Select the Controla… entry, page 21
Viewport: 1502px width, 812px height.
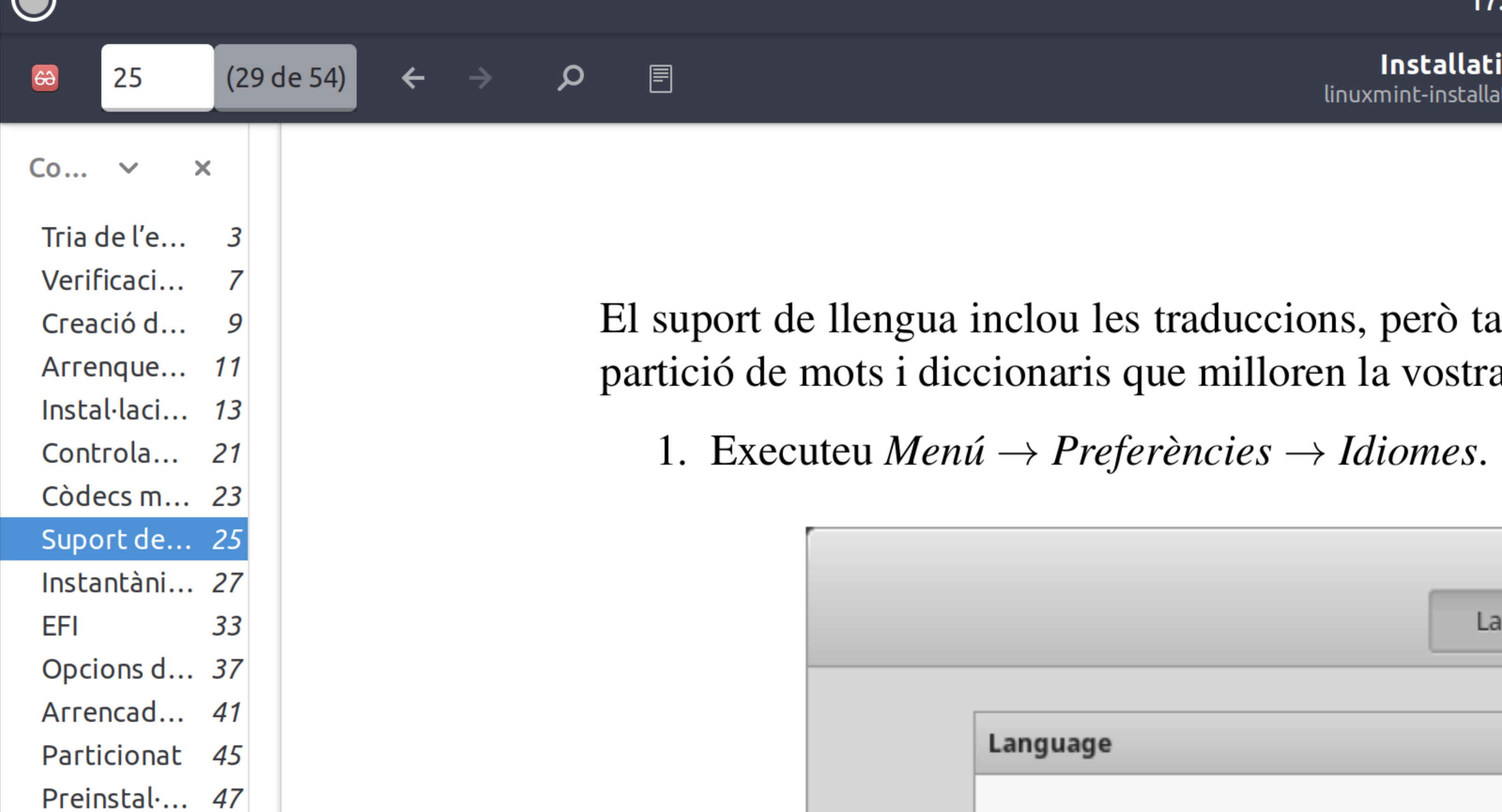(124, 452)
